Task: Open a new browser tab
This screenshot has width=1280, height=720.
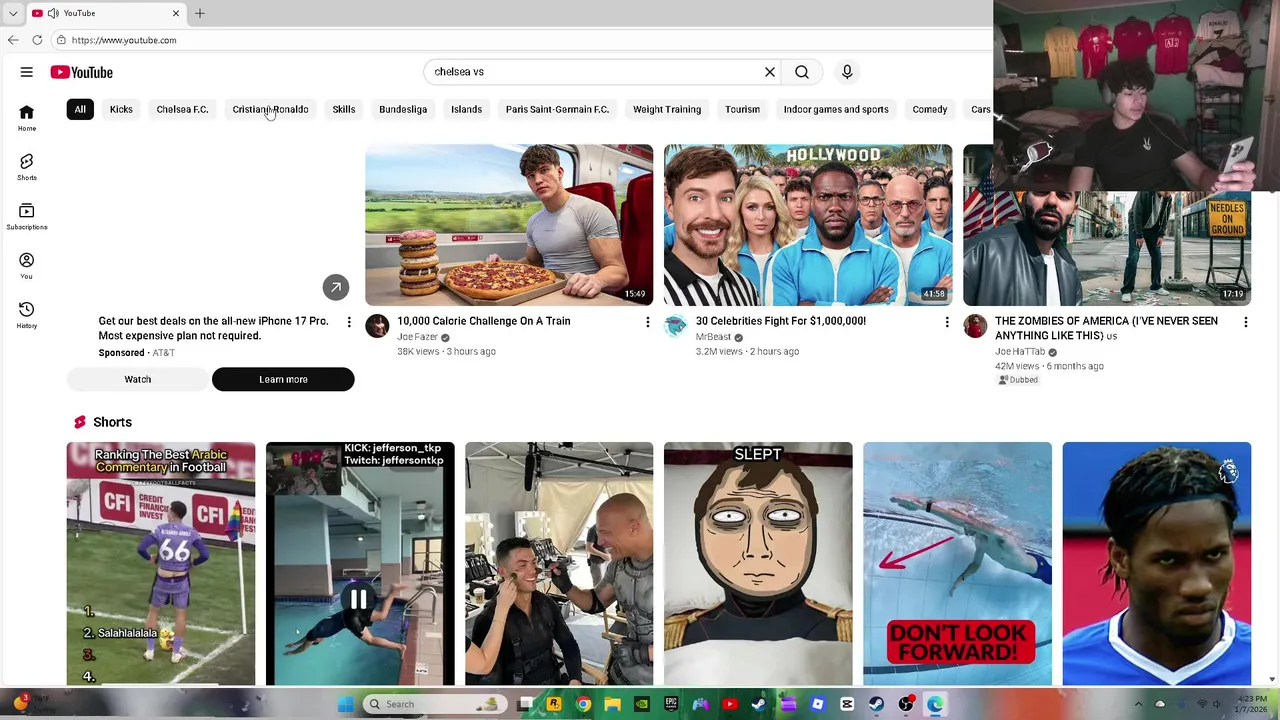Action: 200,13
